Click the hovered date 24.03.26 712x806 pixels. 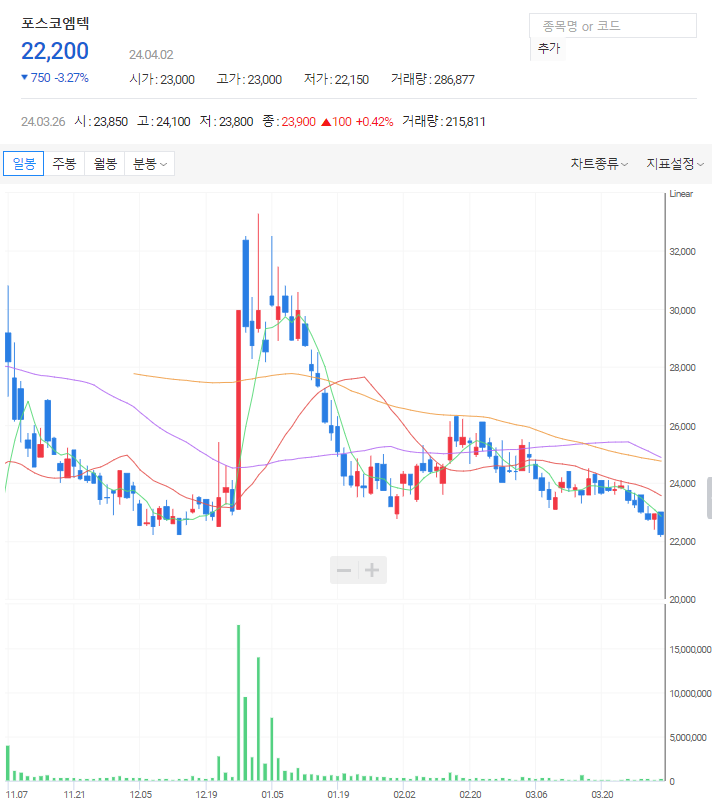pos(43,122)
